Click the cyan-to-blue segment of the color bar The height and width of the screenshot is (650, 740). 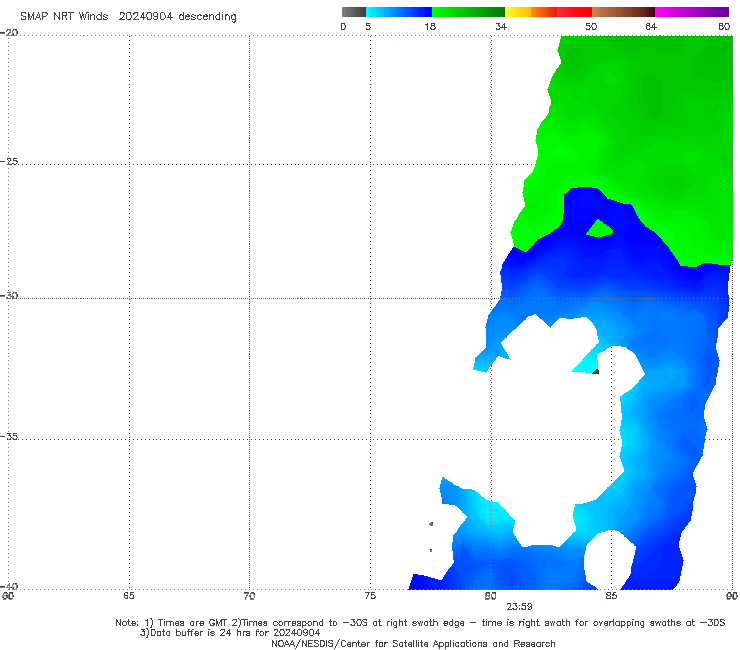pyautogui.click(x=399, y=12)
